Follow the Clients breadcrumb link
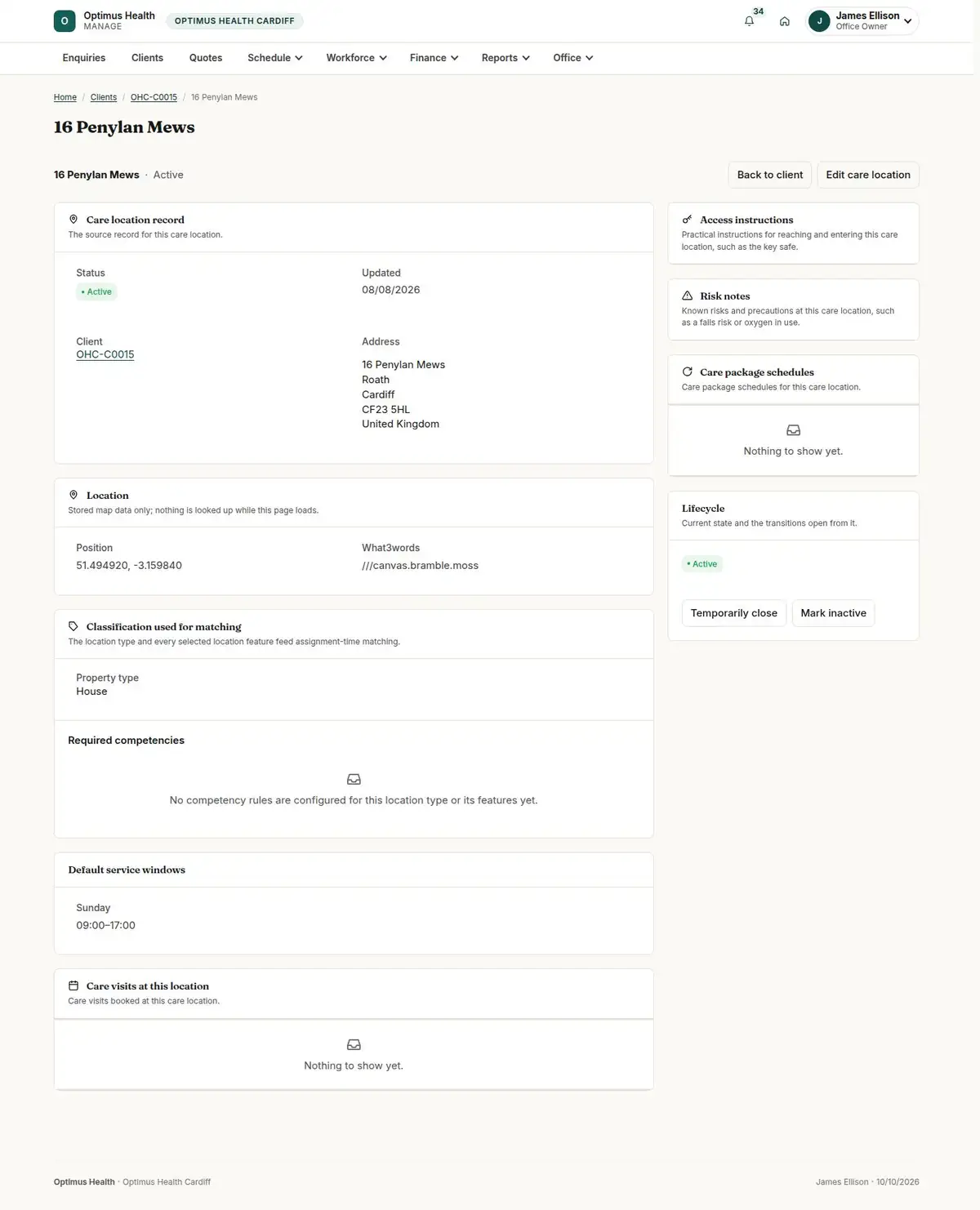Viewport: 980px width, 1210px height. pyautogui.click(x=104, y=97)
